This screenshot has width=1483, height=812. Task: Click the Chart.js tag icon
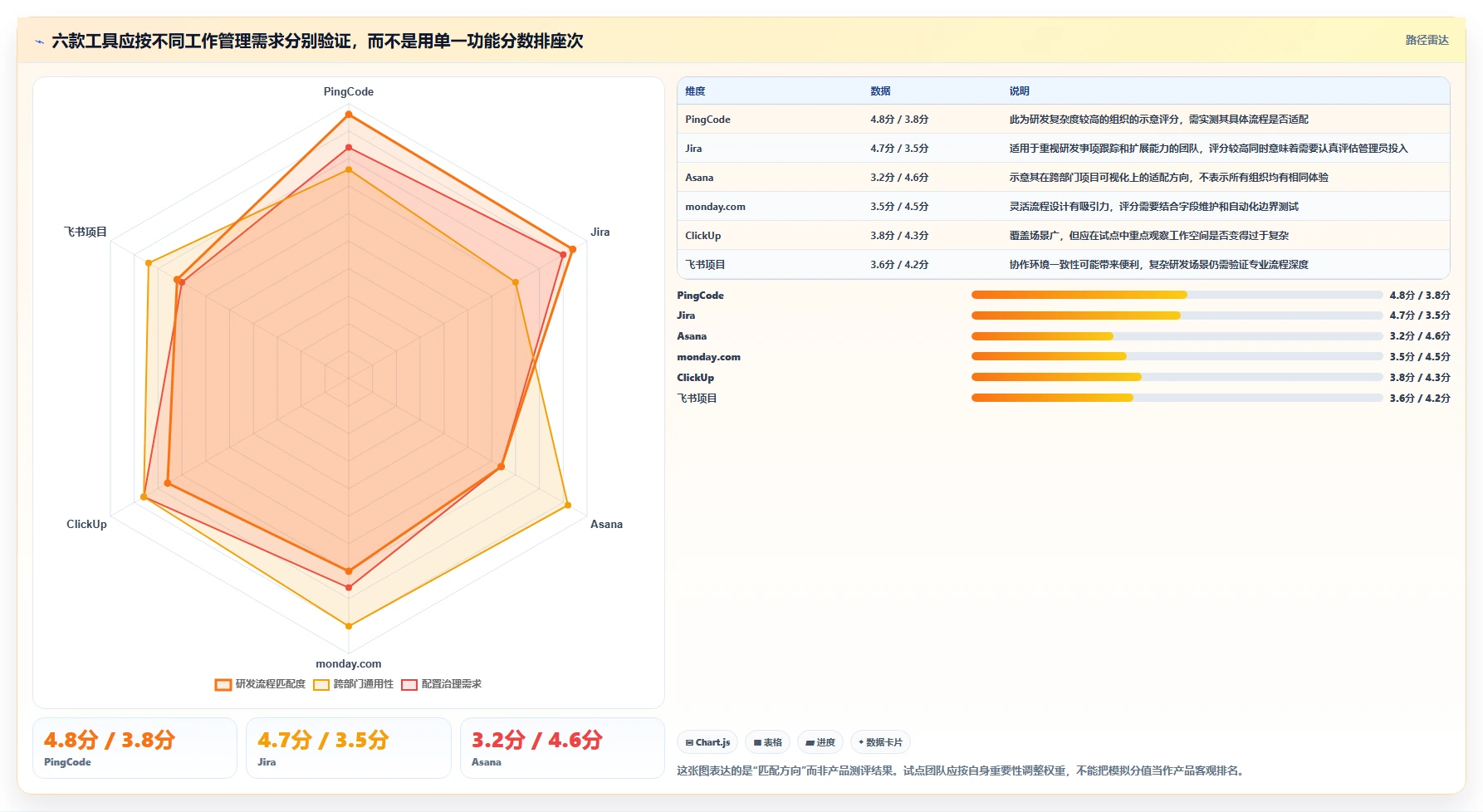[689, 742]
